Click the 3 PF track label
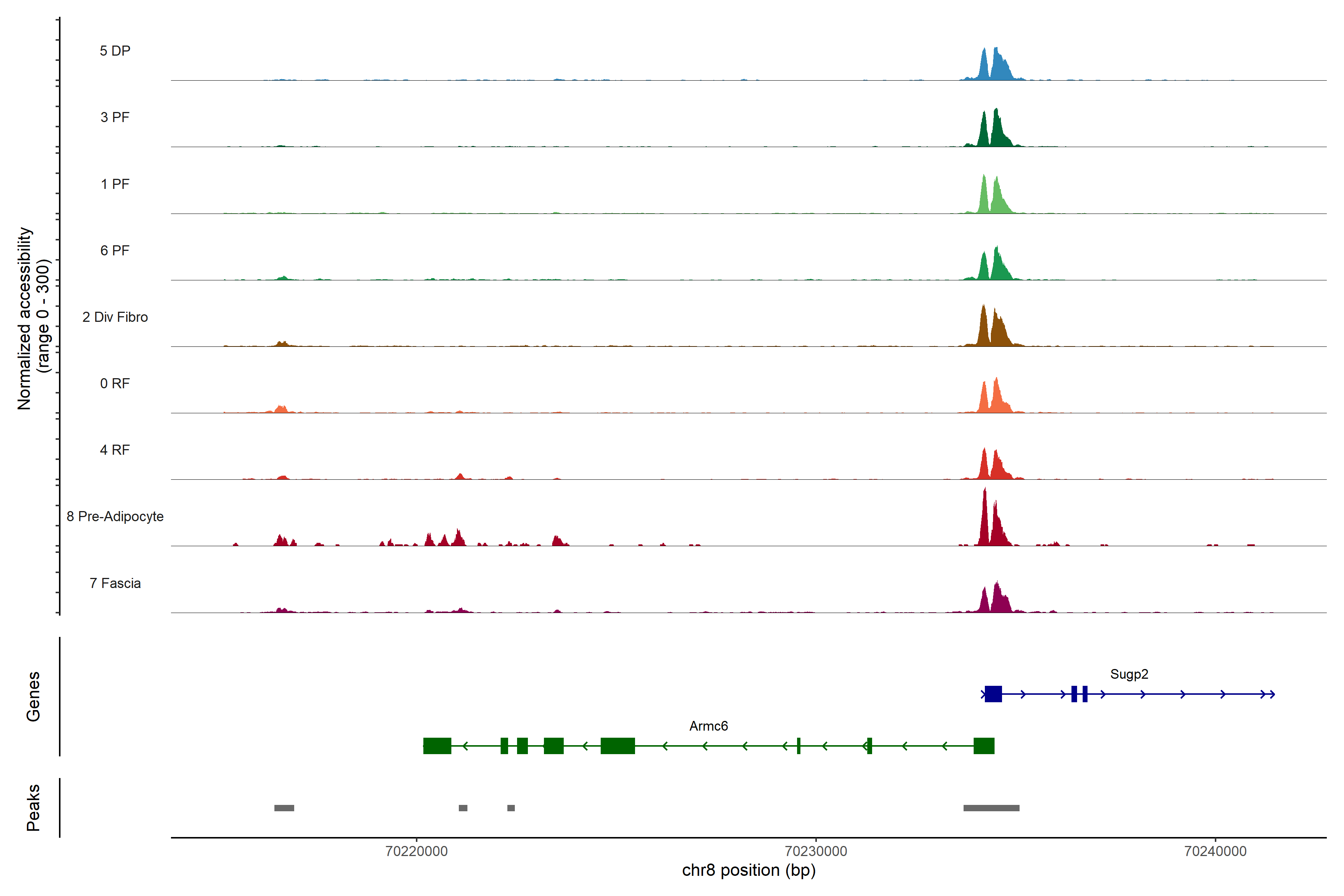Viewport: 1344px width, 896px height. click(115, 117)
